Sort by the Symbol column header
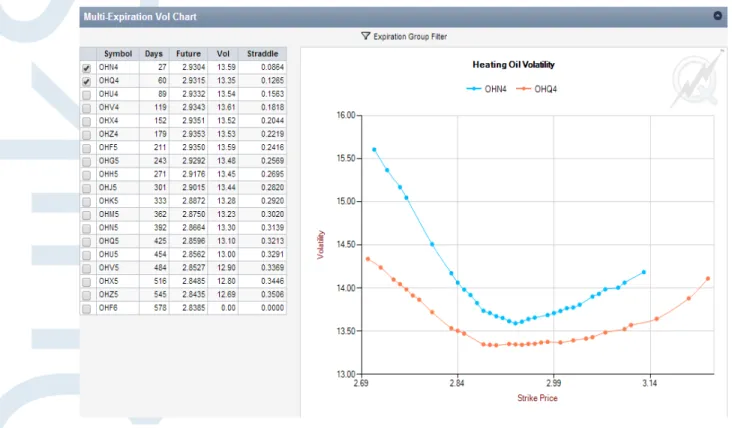Screen dimensions: 732x428 coord(118,54)
